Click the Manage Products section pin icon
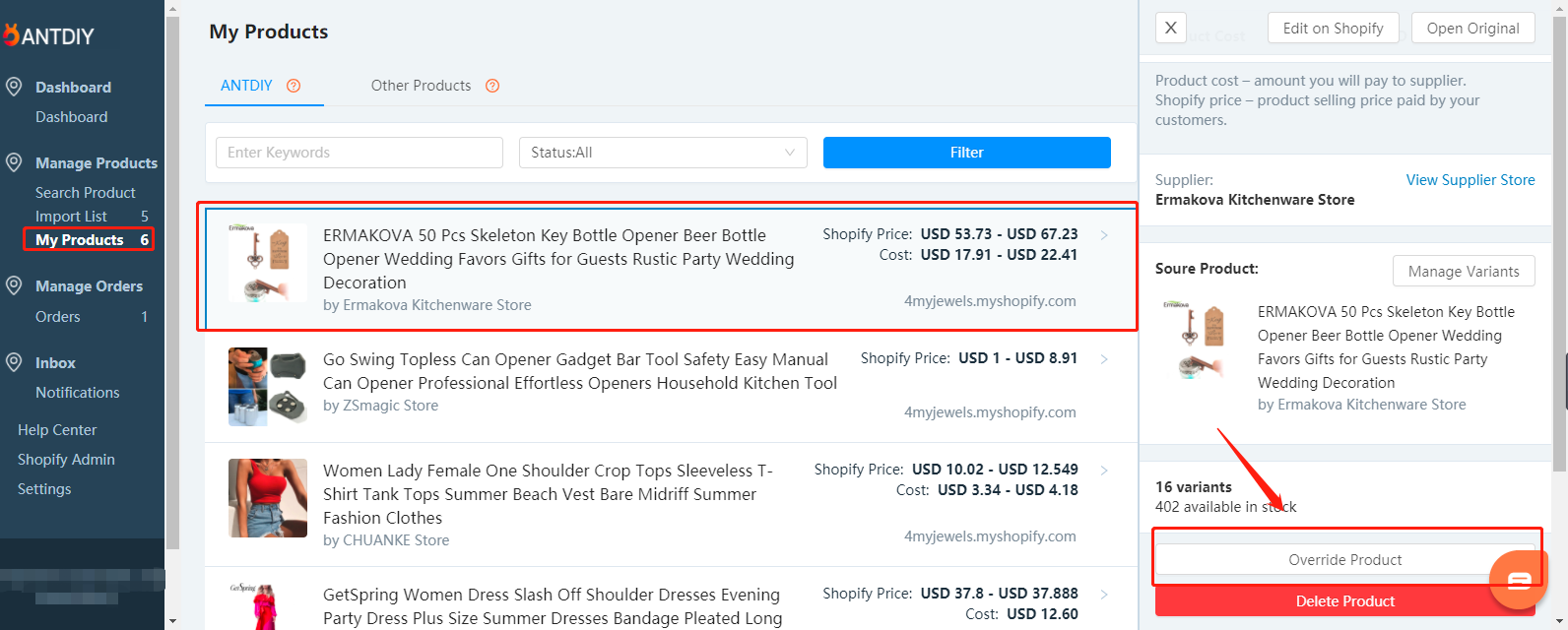 [x=14, y=162]
